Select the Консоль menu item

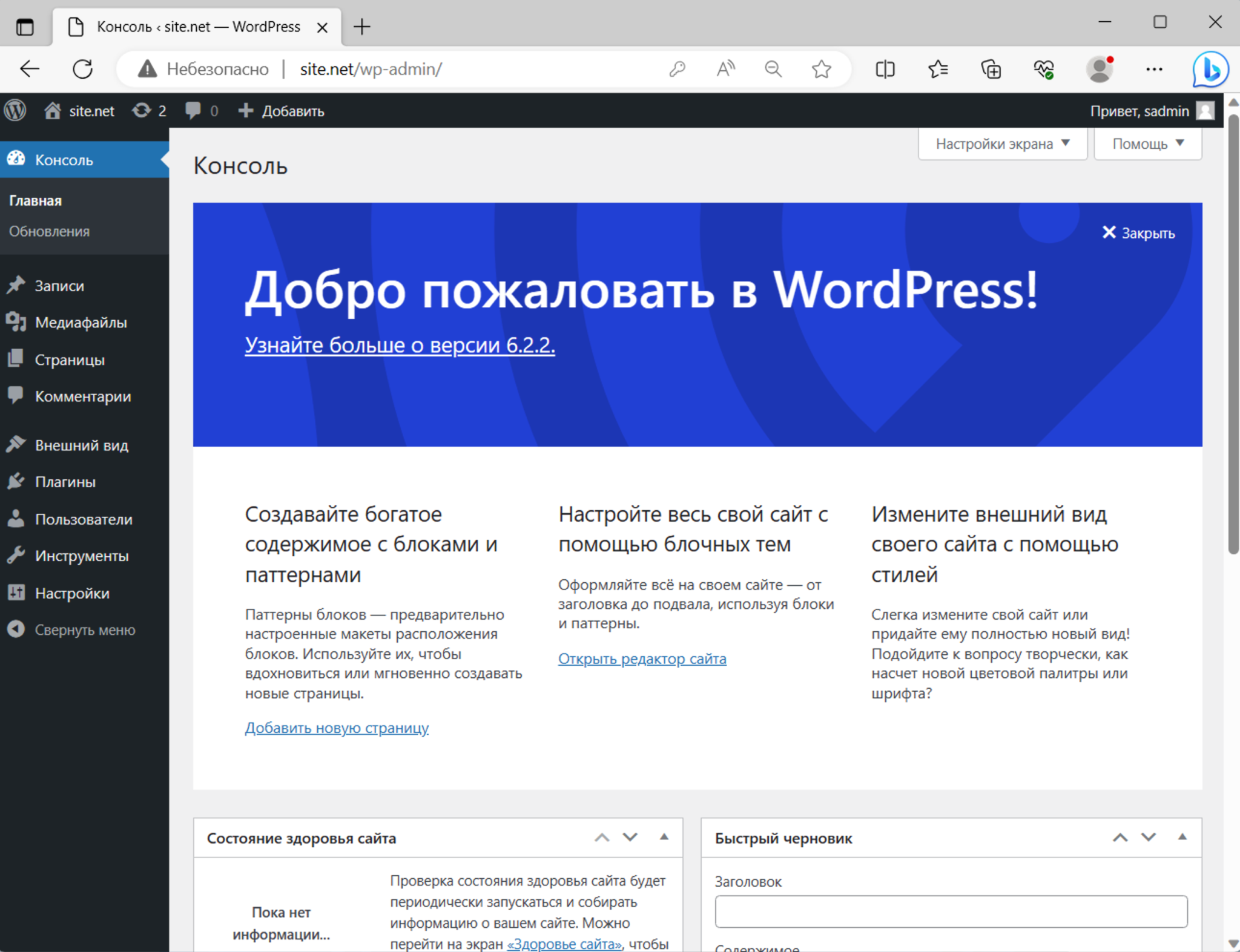coord(85,160)
